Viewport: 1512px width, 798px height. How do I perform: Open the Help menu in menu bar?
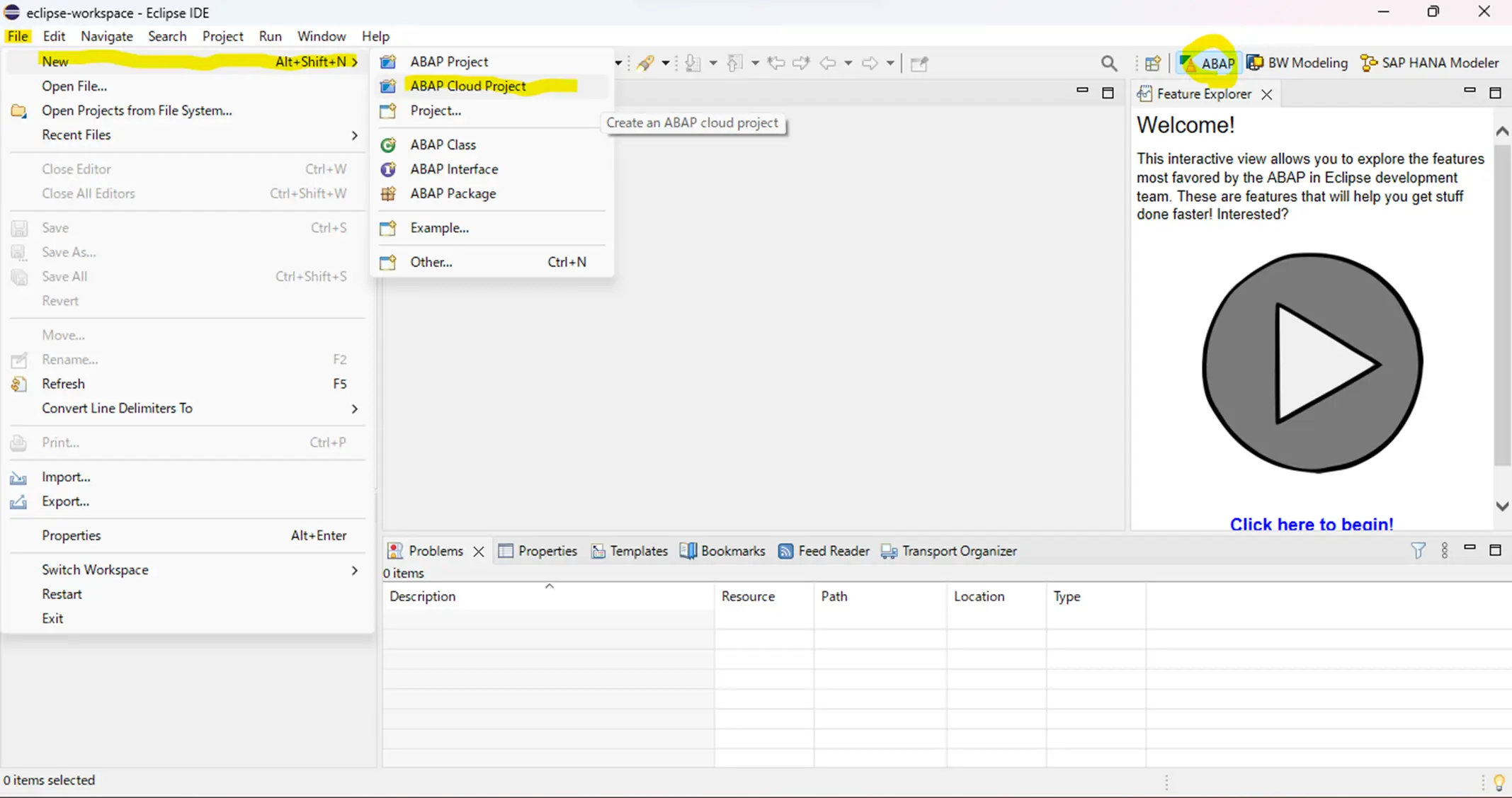(x=375, y=36)
